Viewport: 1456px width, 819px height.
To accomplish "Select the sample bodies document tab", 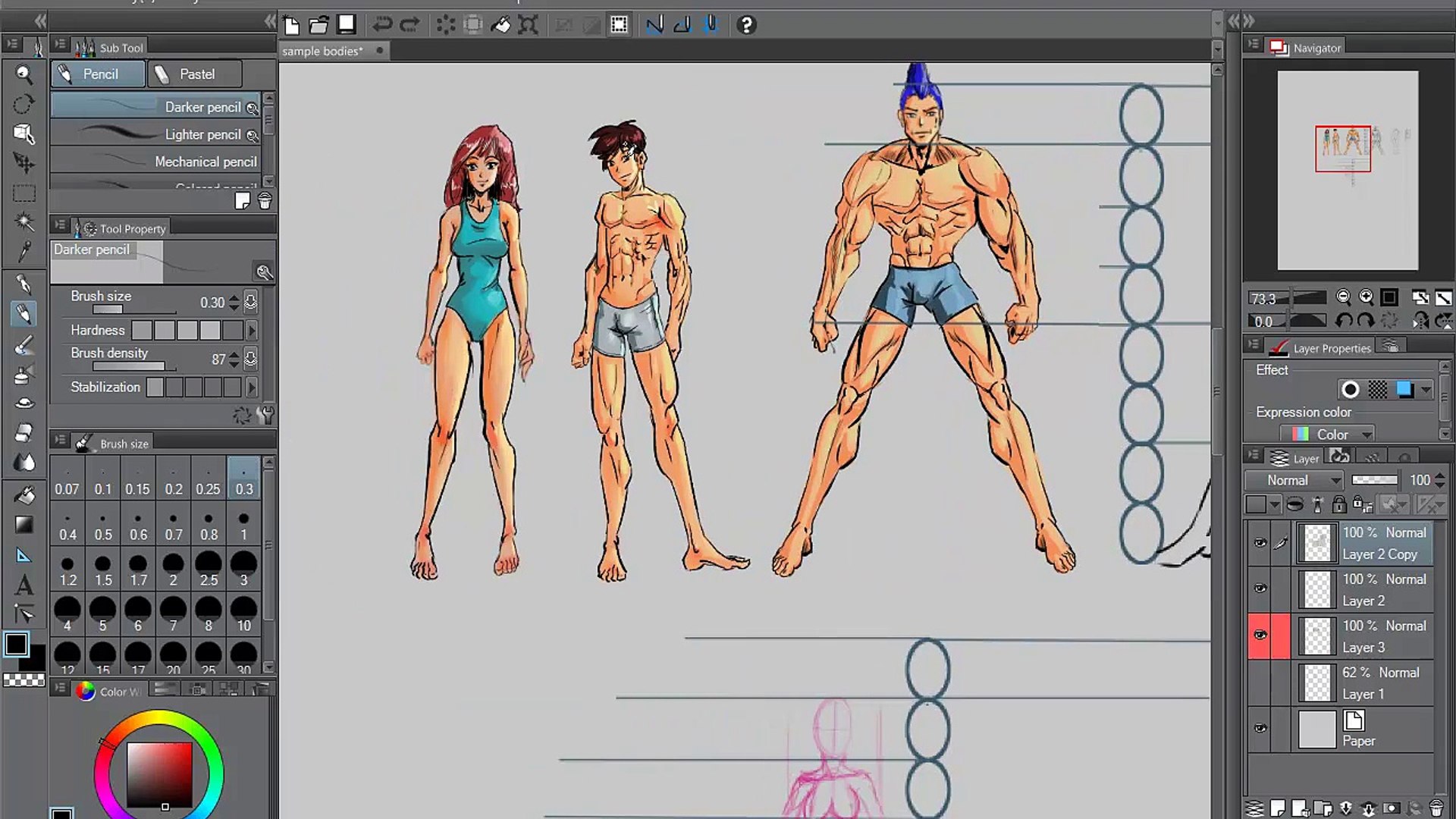I will click(323, 51).
